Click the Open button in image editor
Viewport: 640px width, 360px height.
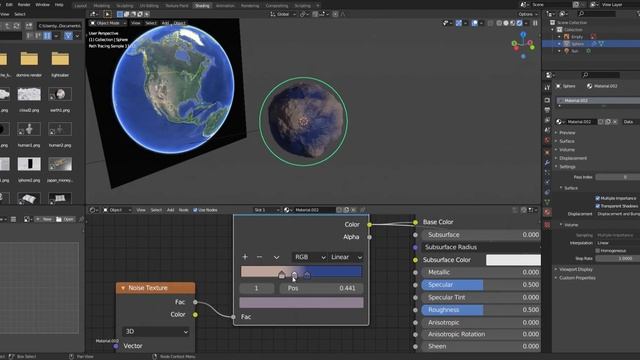click(65, 219)
